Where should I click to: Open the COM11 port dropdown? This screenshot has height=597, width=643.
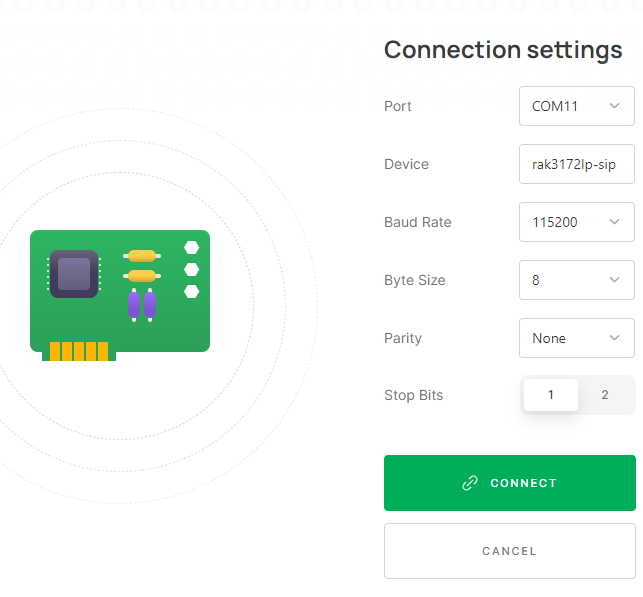pyautogui.click(x=576, y=106)
